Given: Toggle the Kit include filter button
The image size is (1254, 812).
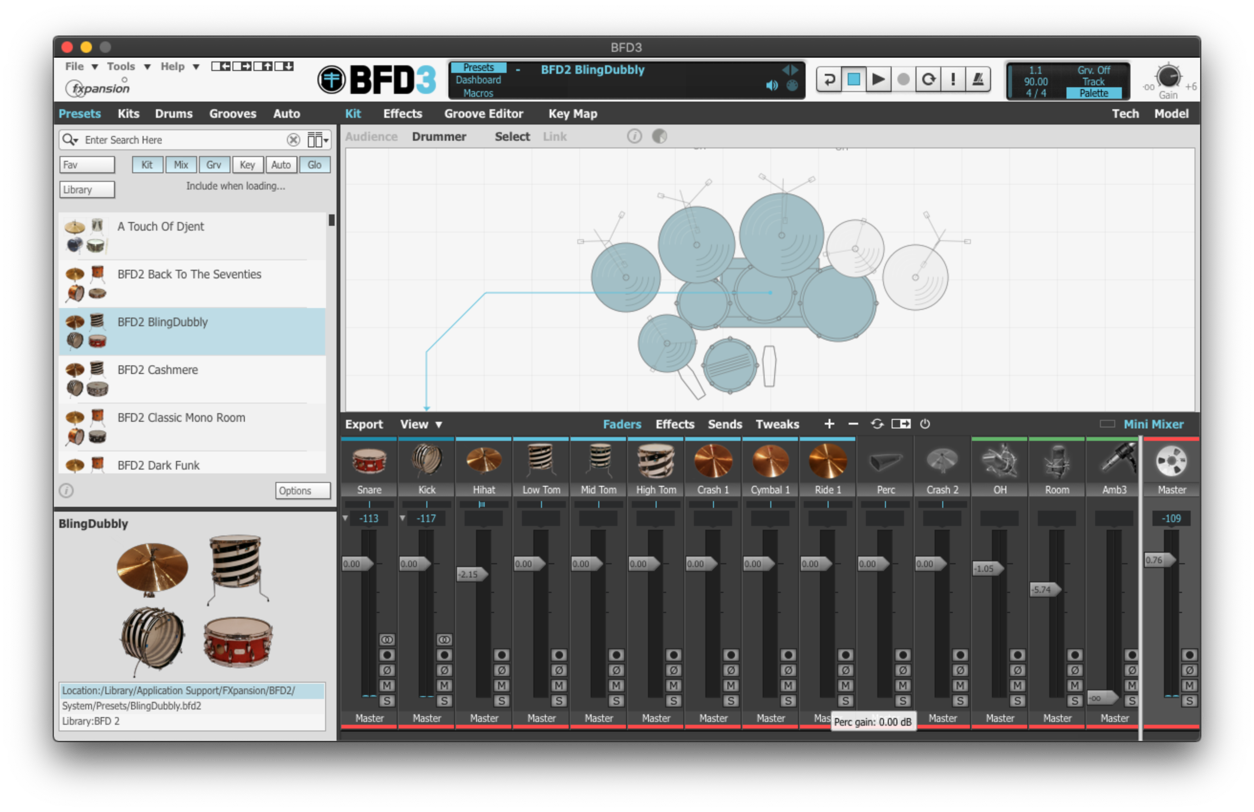Looking at the screenshot, I should [147, 165].
